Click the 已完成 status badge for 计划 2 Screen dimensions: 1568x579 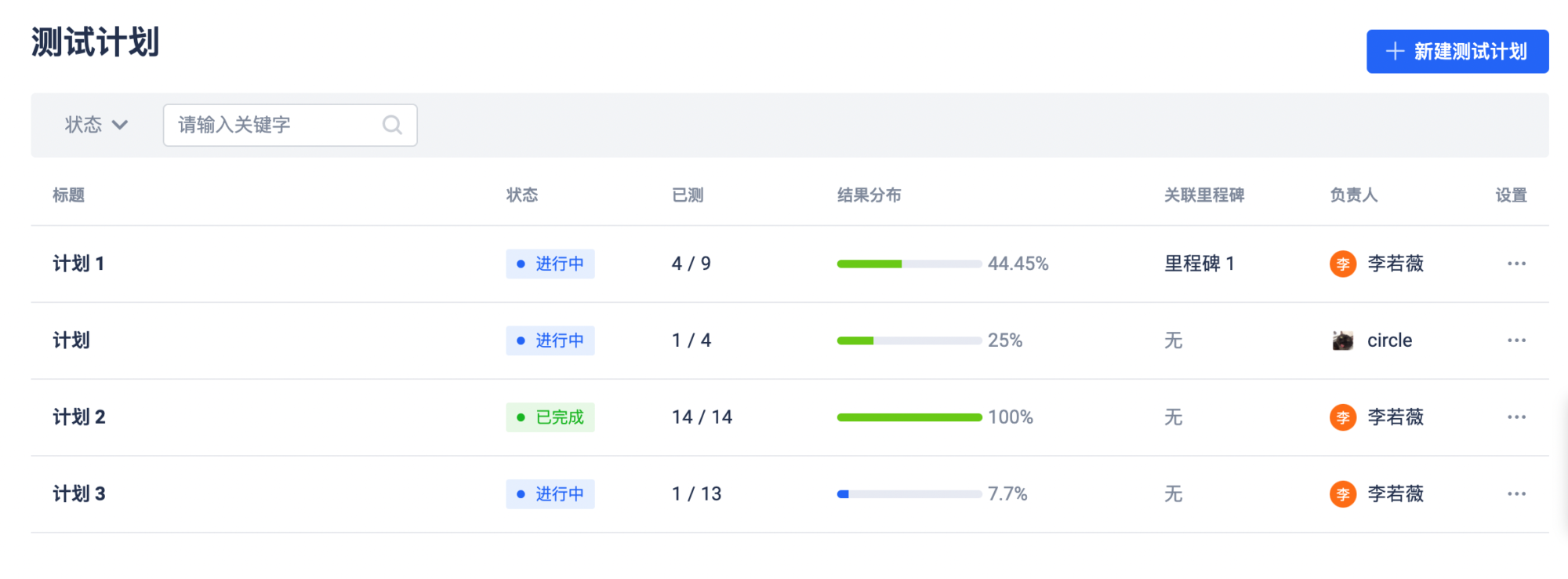click(x=550, y=417)
